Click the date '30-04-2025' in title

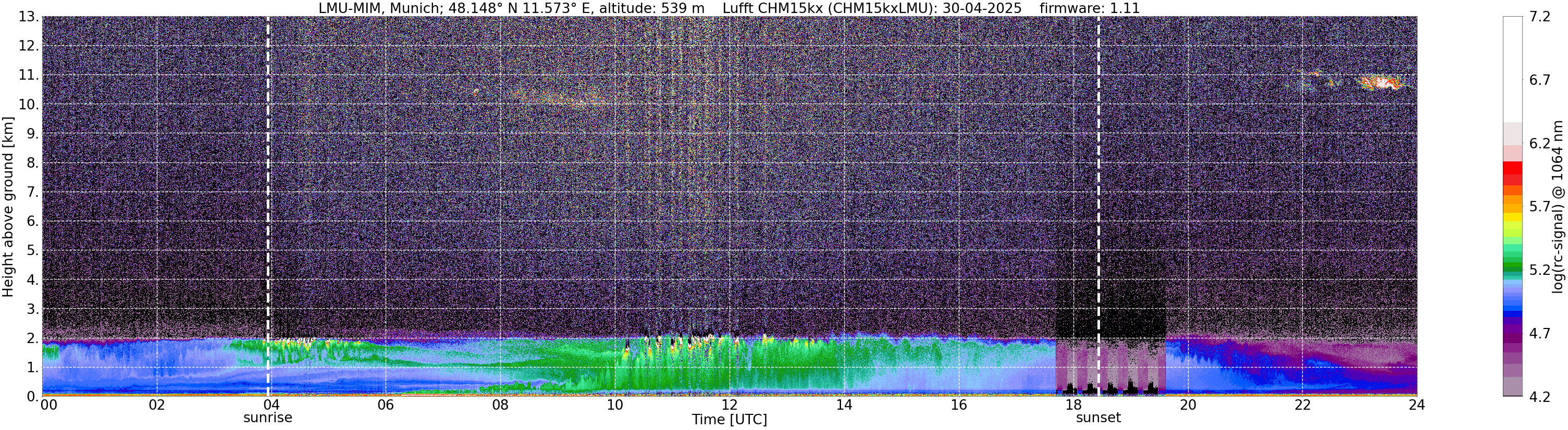coord(982,8)
